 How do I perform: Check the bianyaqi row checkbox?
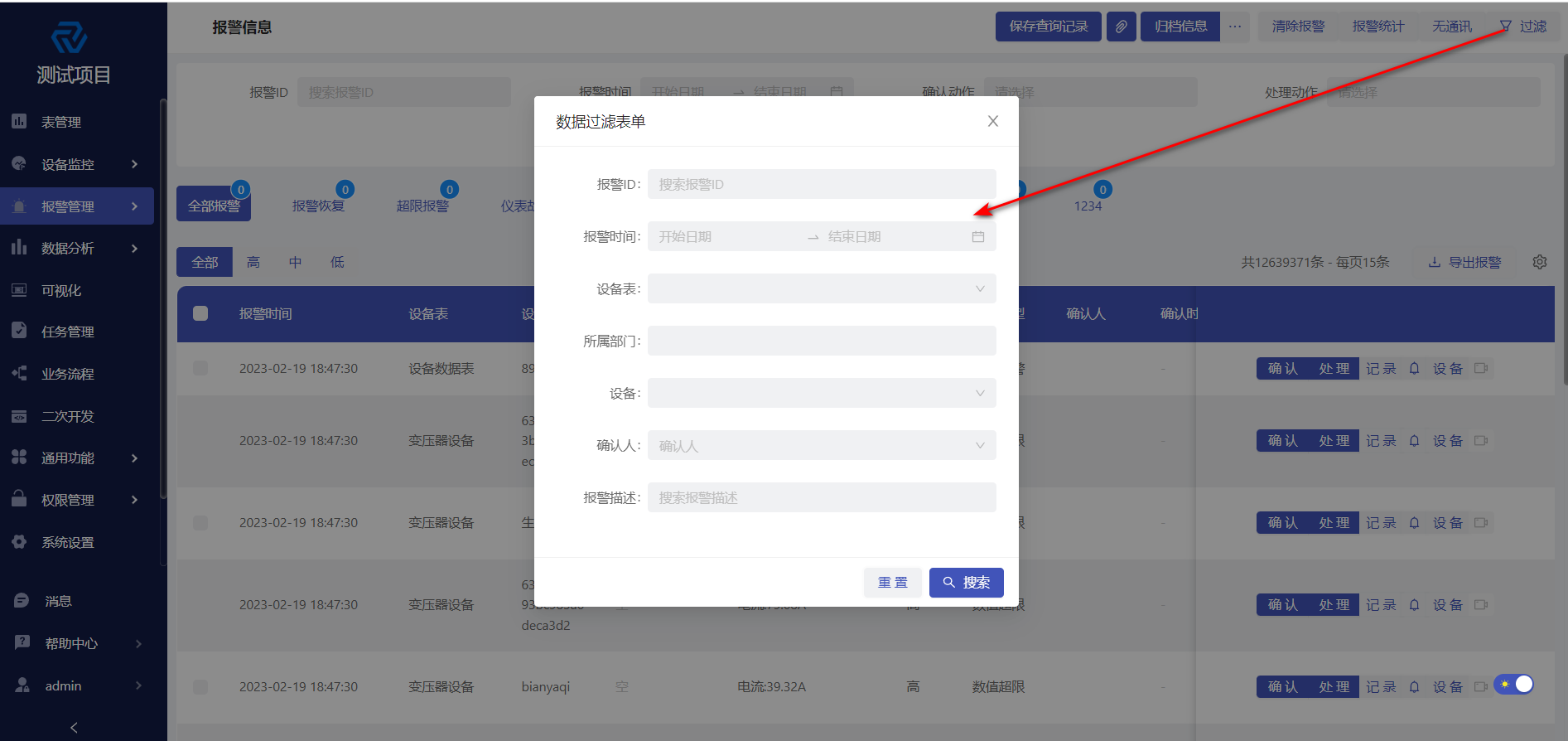200,687
